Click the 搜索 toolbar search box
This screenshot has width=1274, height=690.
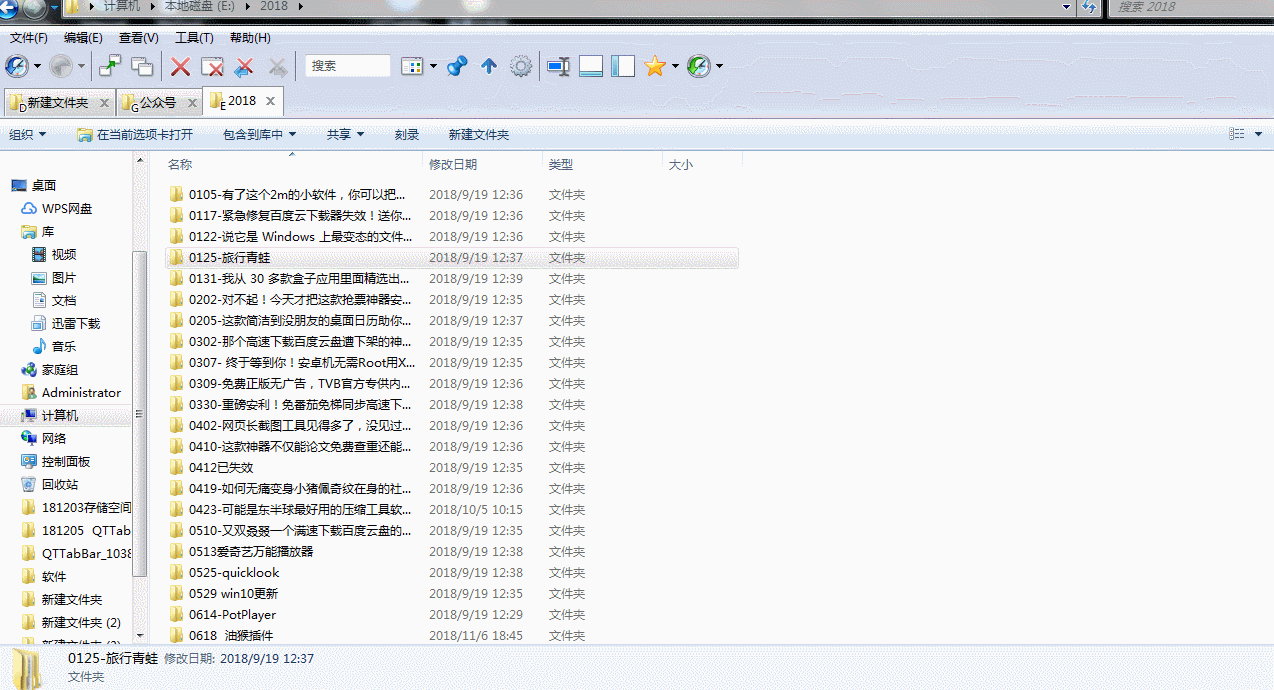348,66
